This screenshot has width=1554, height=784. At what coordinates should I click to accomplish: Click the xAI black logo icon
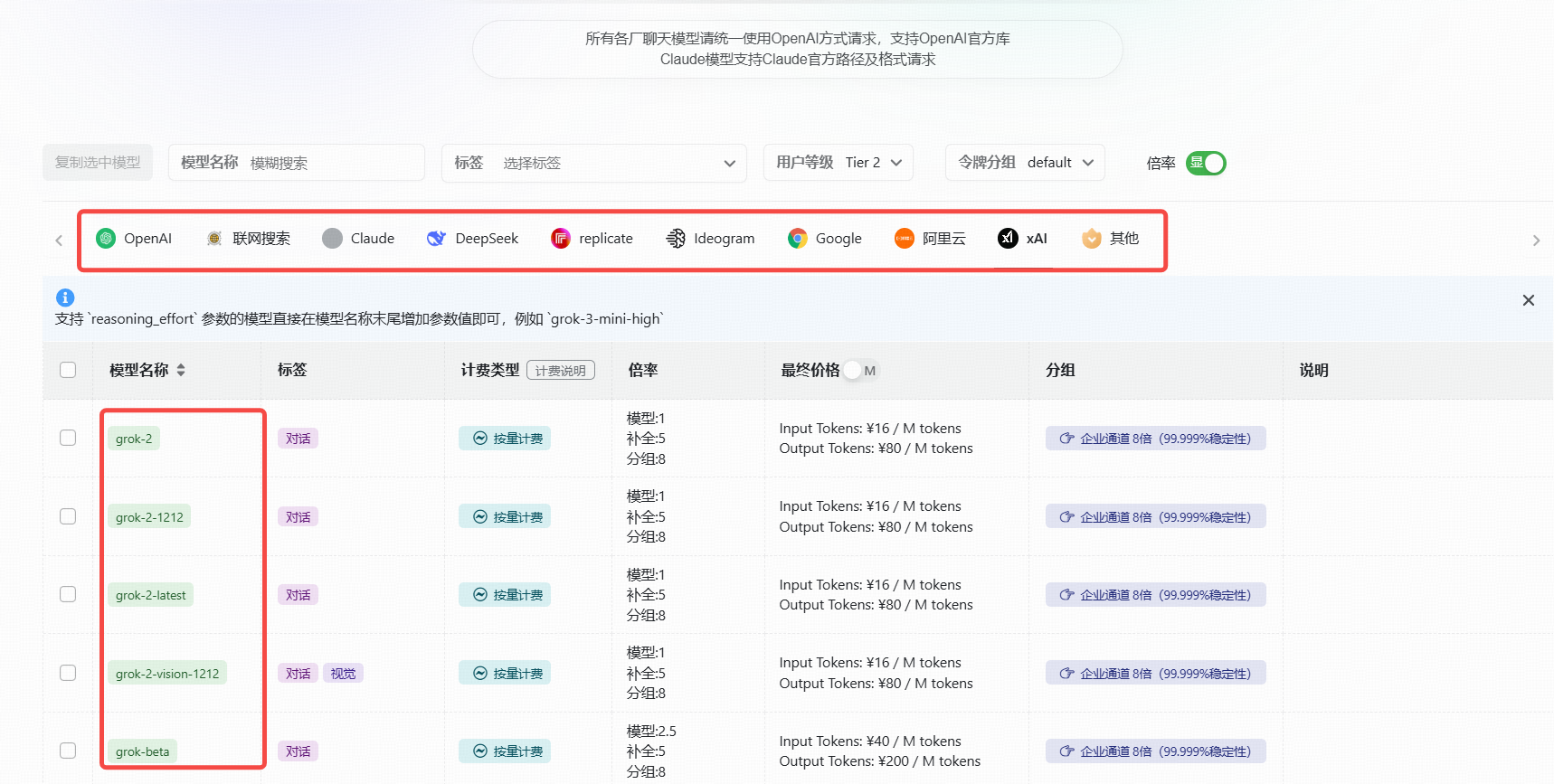(x=1008, y=238)
